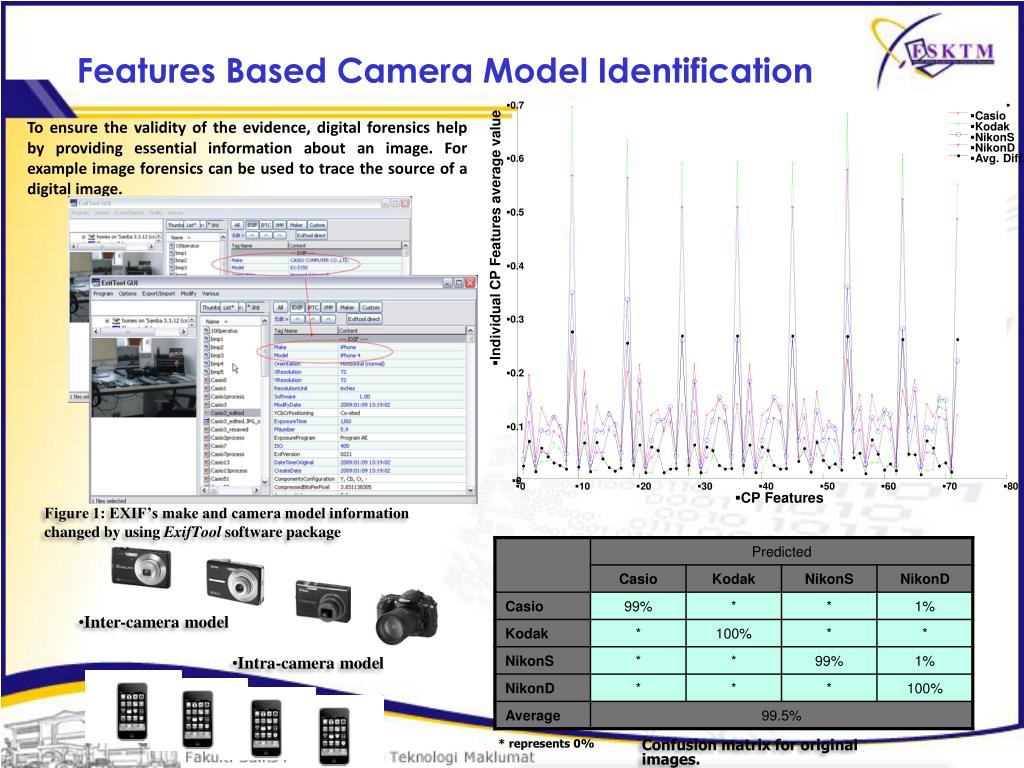This screenshot has height=768, width=1024.
Task: Click the file list scroll-down arrow in front window
Action: click(x=264, y=482)
